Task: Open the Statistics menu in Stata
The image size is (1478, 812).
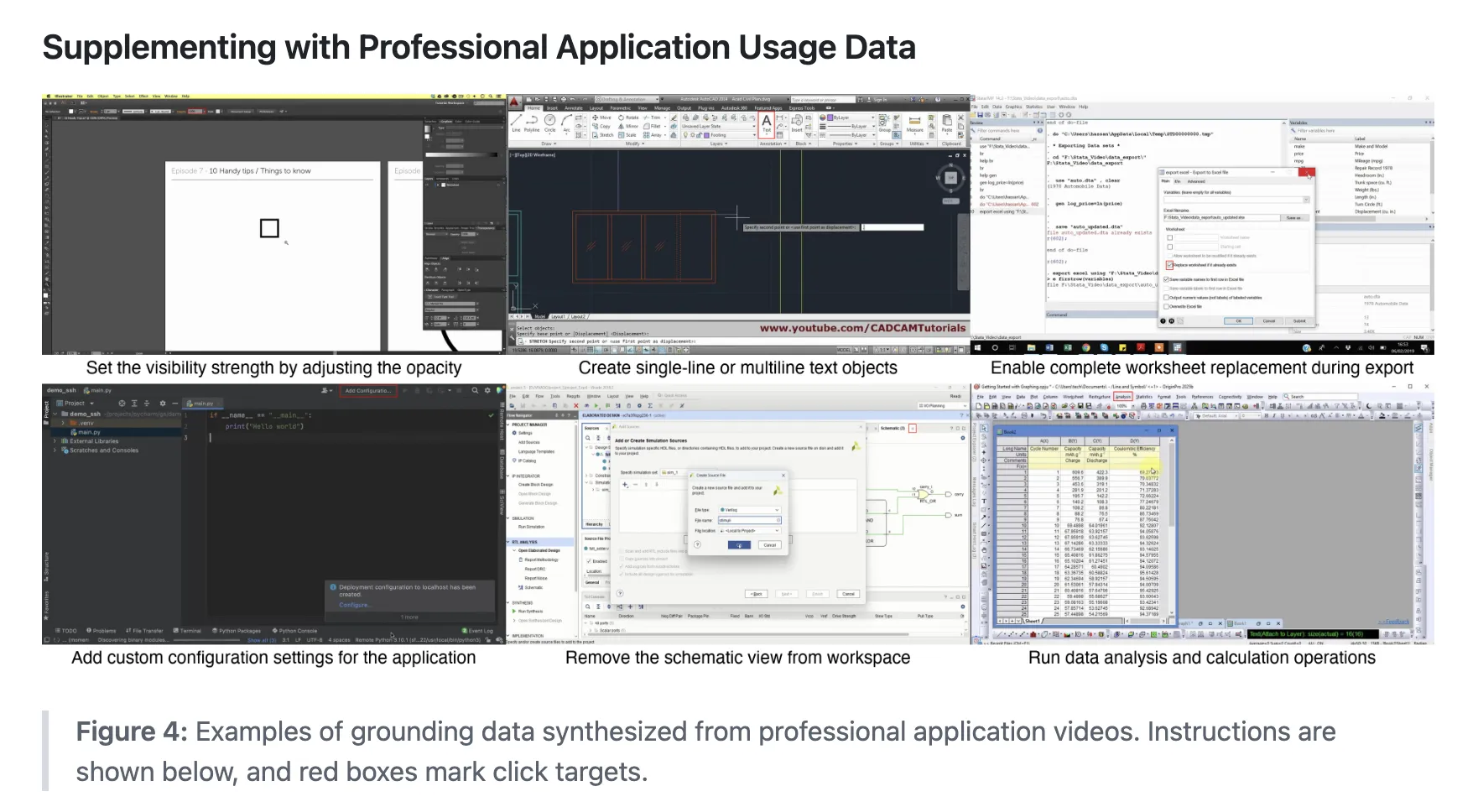Action: pyautogui.click(x=1036, y=107)
